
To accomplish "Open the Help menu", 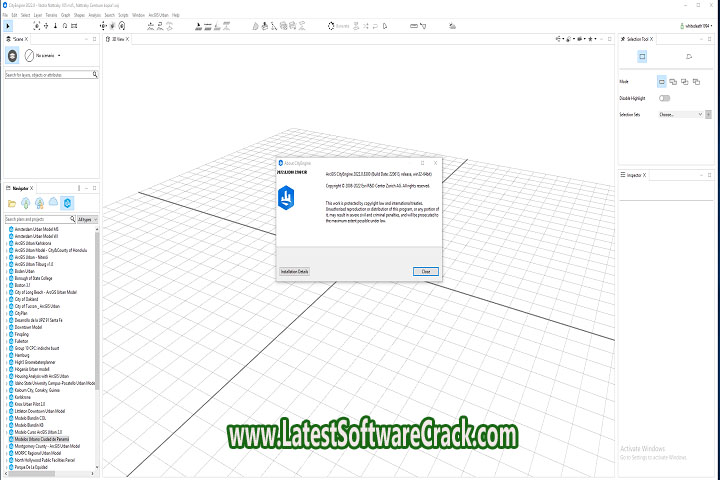I will pyautogui.click(x=176, y=15).
